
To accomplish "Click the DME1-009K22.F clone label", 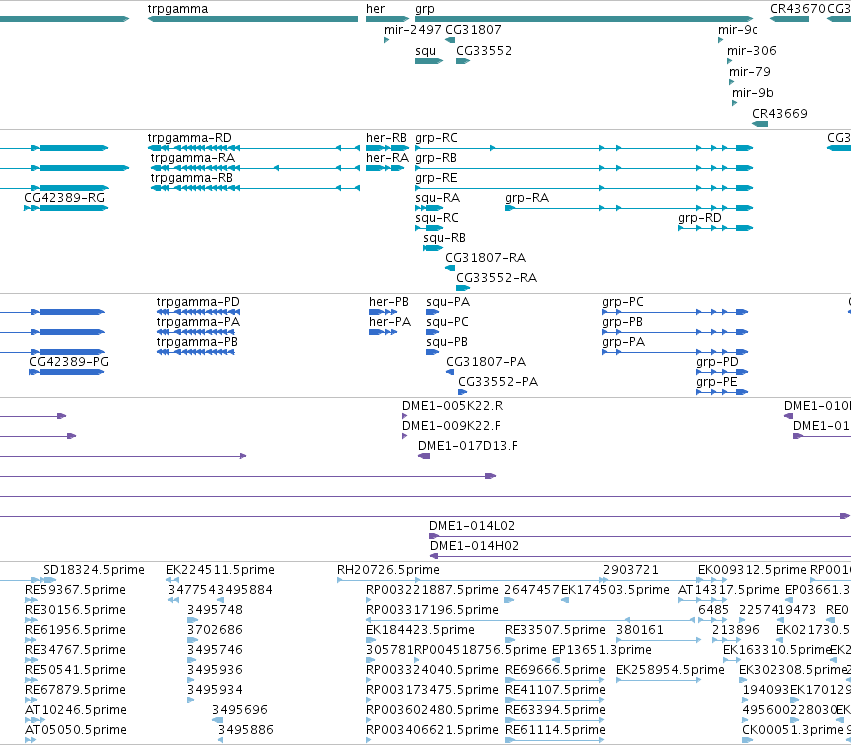I will [x=452, y=426].
